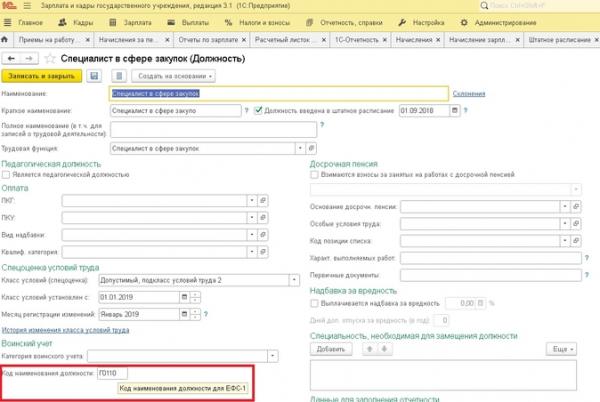This screenshot has width=600, height=402.
Task: Open Основание досрочн. пенсии linked record icon
Action: 576,207
